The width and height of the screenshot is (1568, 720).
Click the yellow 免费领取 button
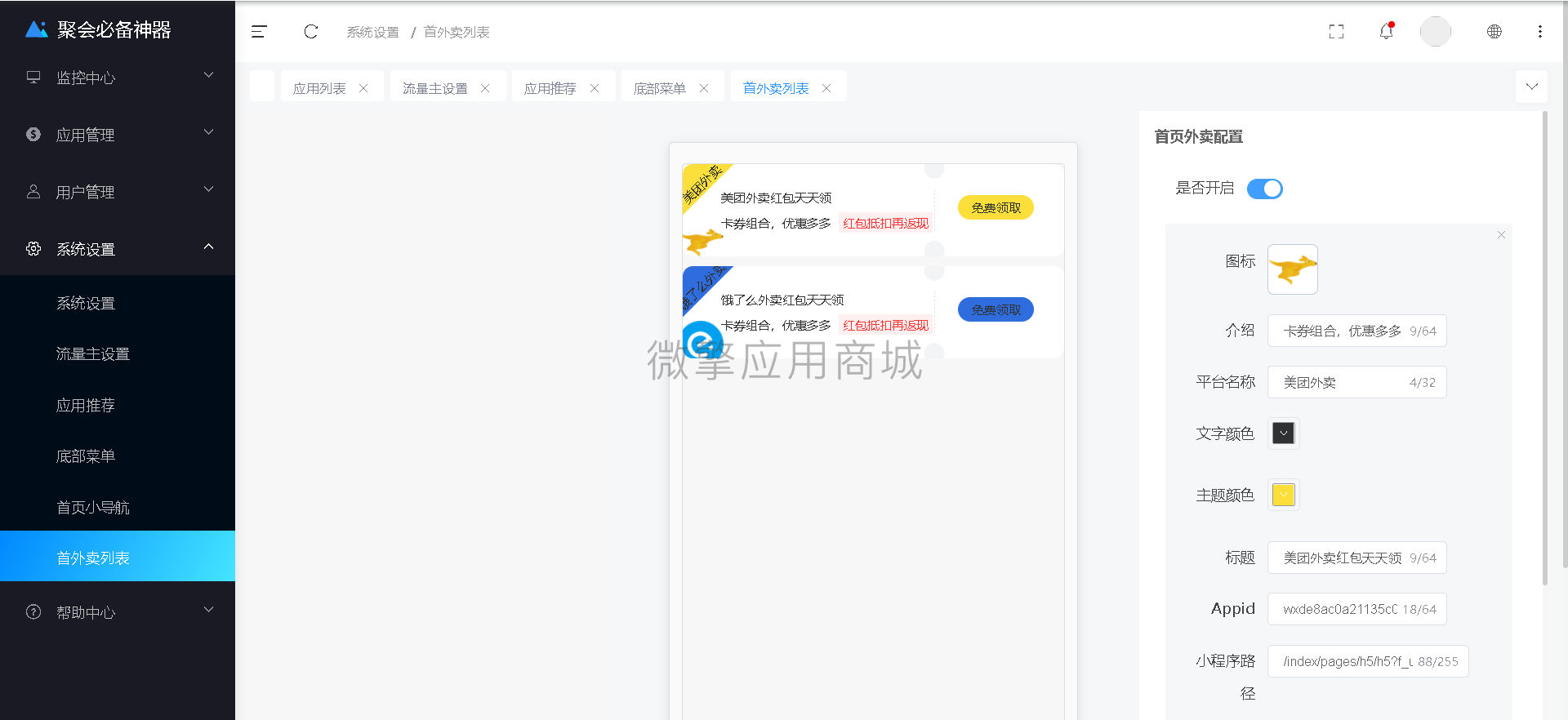pyautogui.click(x=996, y=208)
